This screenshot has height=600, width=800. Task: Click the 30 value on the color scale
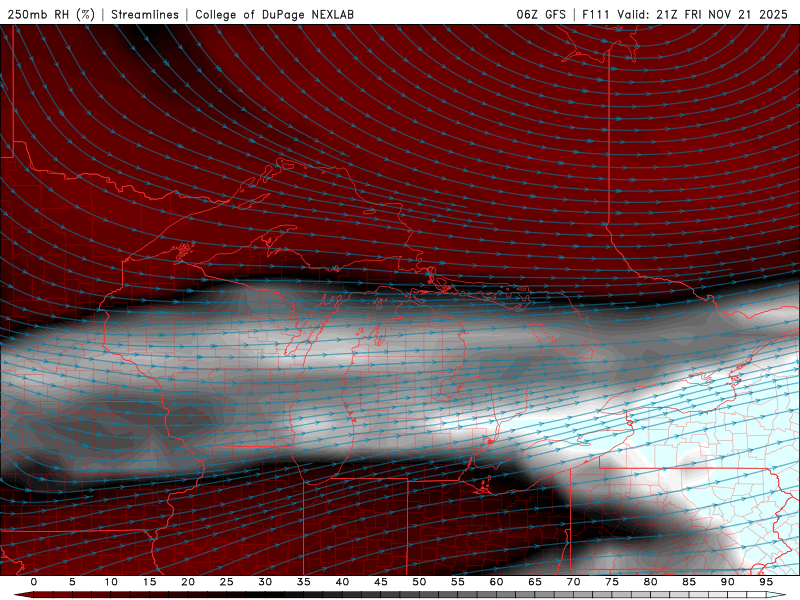(x=265, y=582)
